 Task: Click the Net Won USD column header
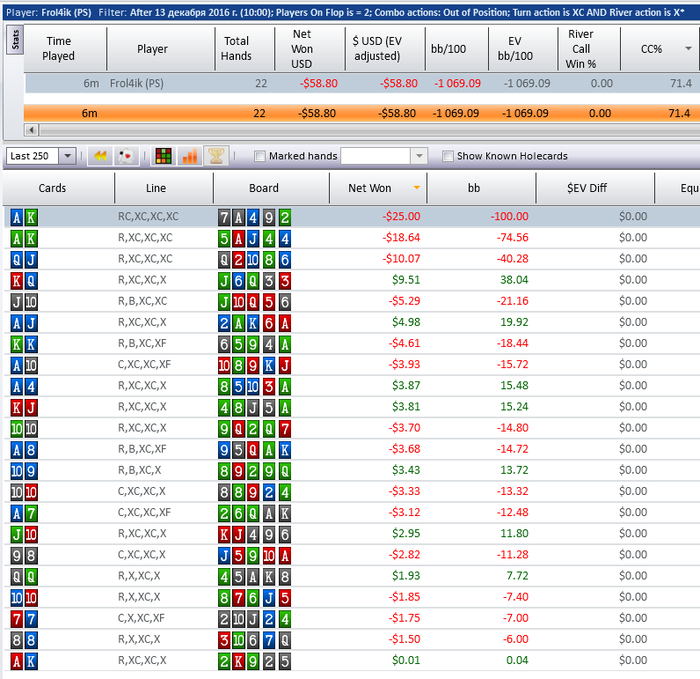pyautogui.click(x=310, y=48)
